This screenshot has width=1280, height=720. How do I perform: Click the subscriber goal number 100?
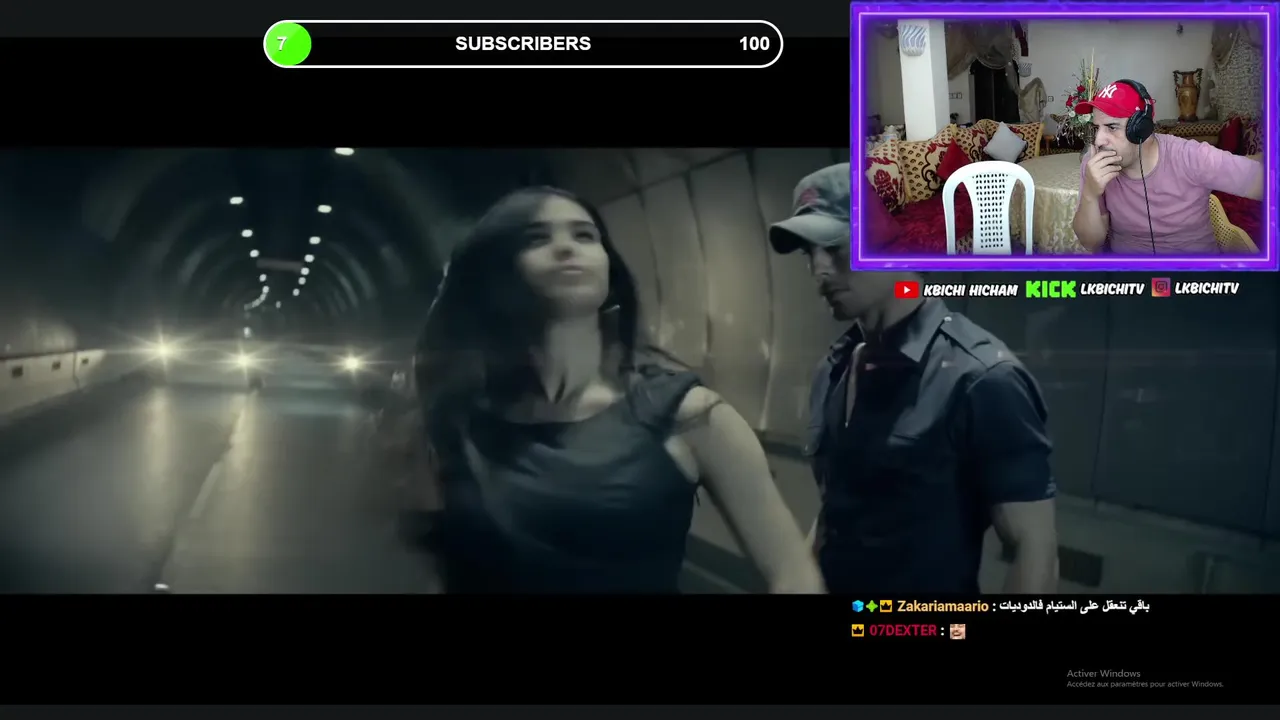click(754, 44)
